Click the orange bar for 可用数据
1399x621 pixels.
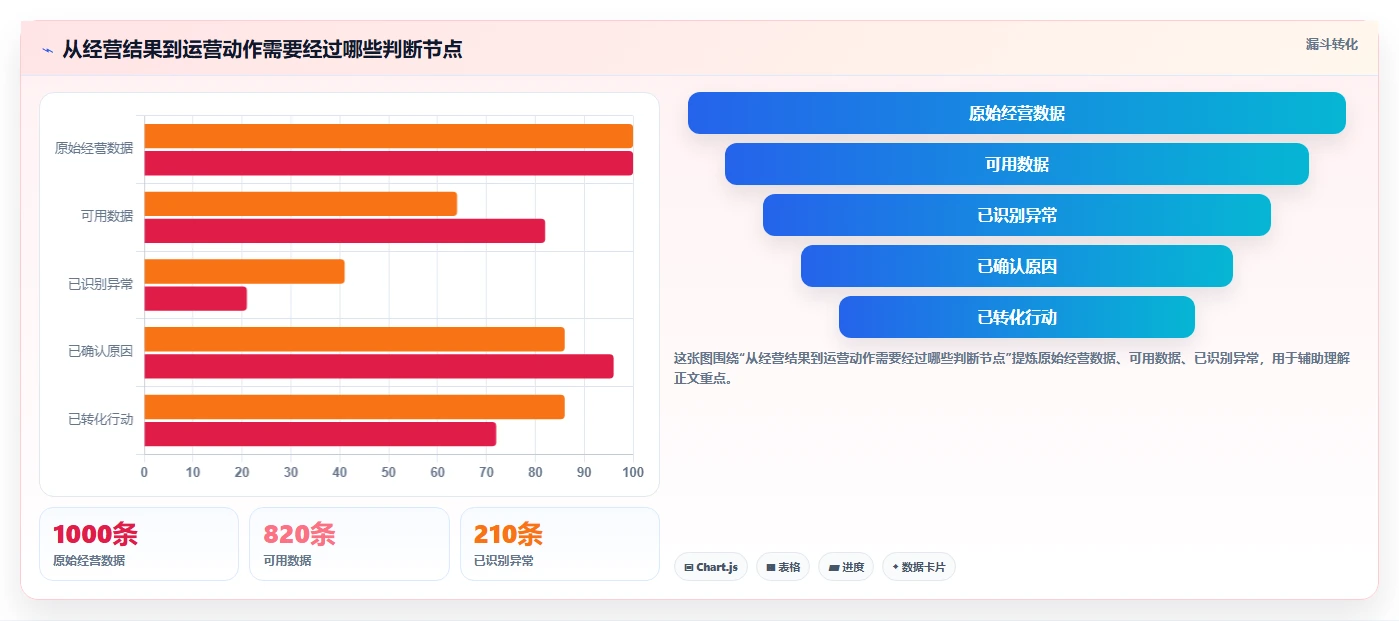(301, 204)
